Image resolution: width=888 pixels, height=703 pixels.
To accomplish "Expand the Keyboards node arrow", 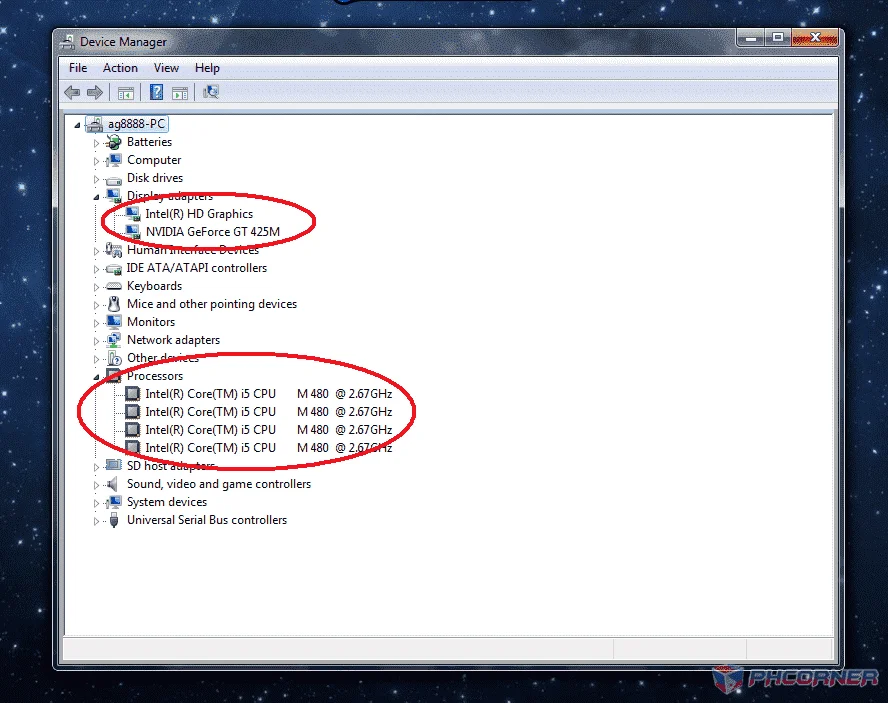I will point(96,287).
